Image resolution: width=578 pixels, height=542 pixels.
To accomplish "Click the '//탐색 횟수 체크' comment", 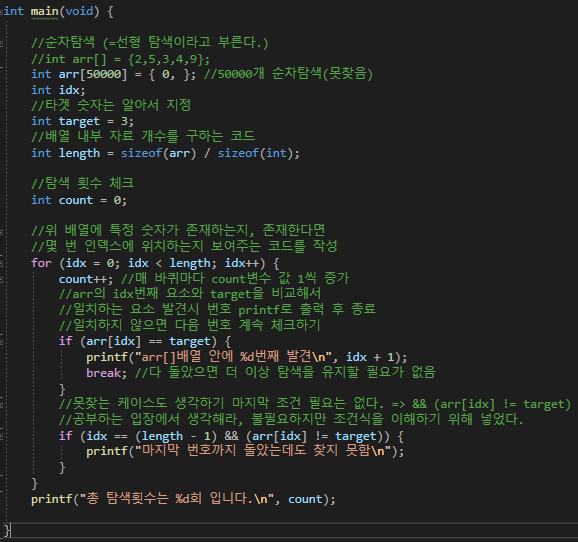I will (83, 183).
